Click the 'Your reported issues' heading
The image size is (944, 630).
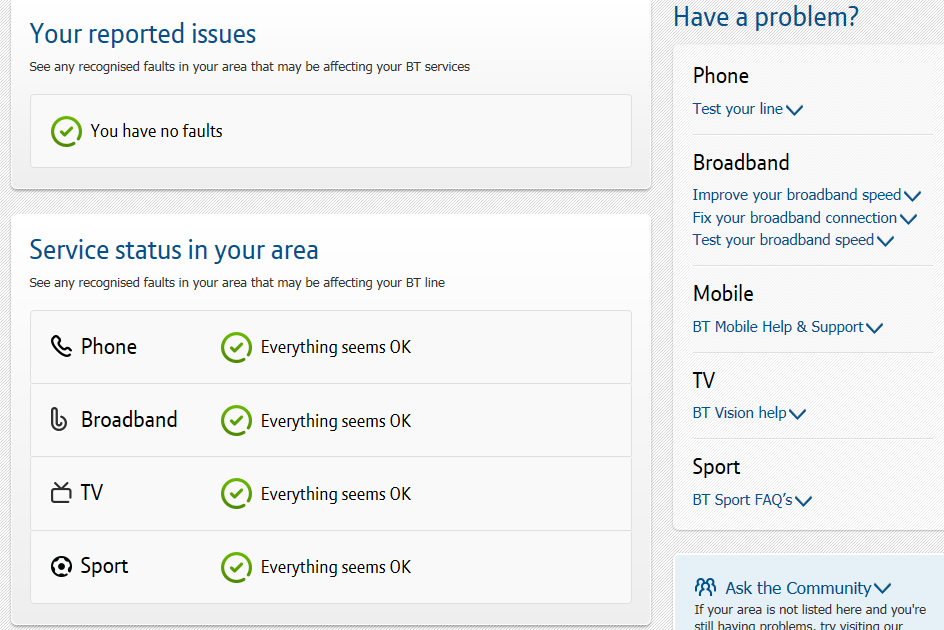coord(143,34)
